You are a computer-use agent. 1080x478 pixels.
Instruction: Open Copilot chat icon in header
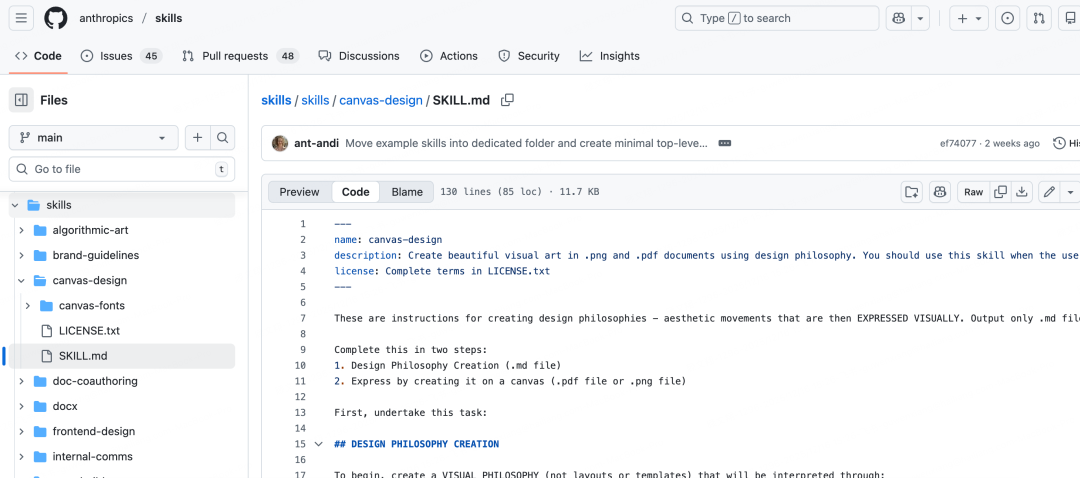(898, 19)
